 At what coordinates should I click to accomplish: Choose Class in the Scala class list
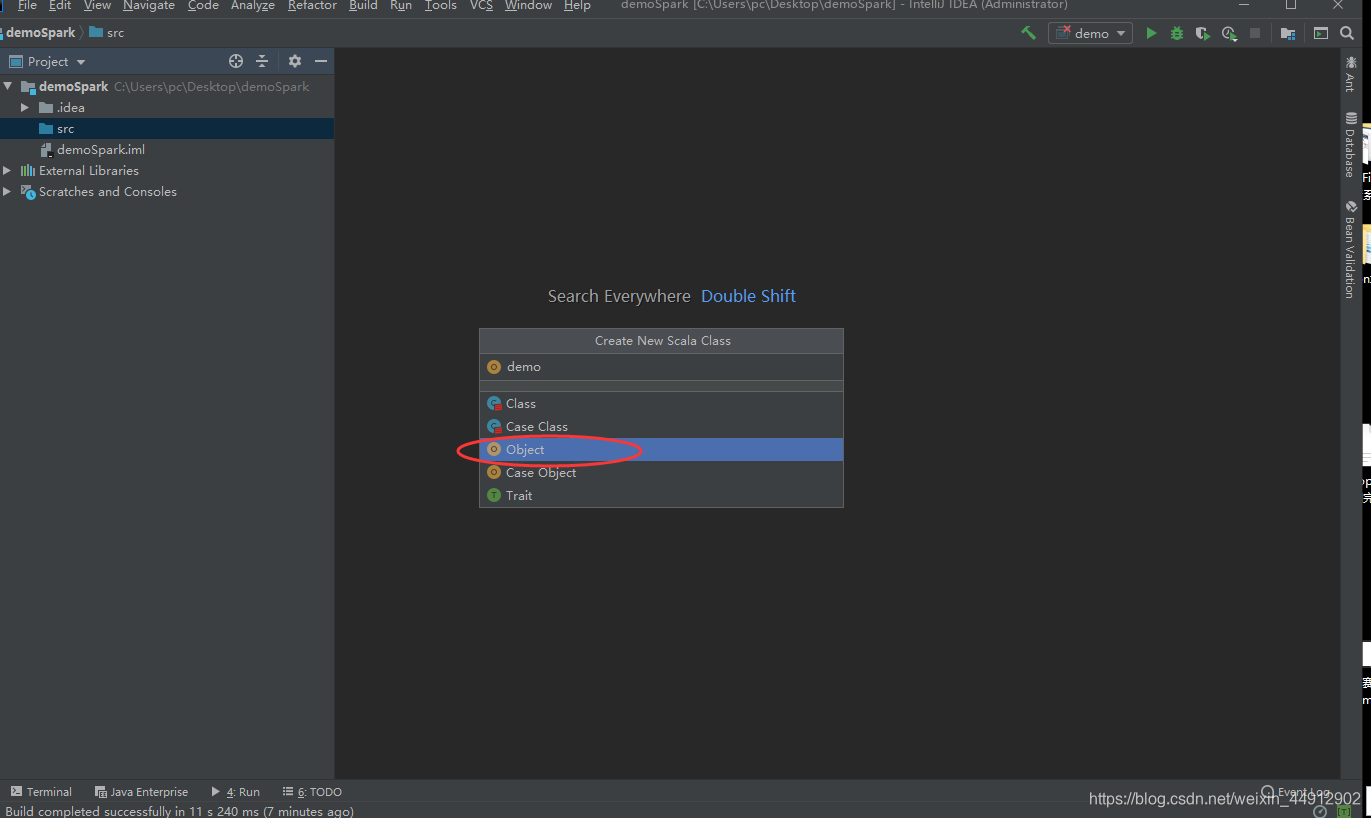point(661,403)
